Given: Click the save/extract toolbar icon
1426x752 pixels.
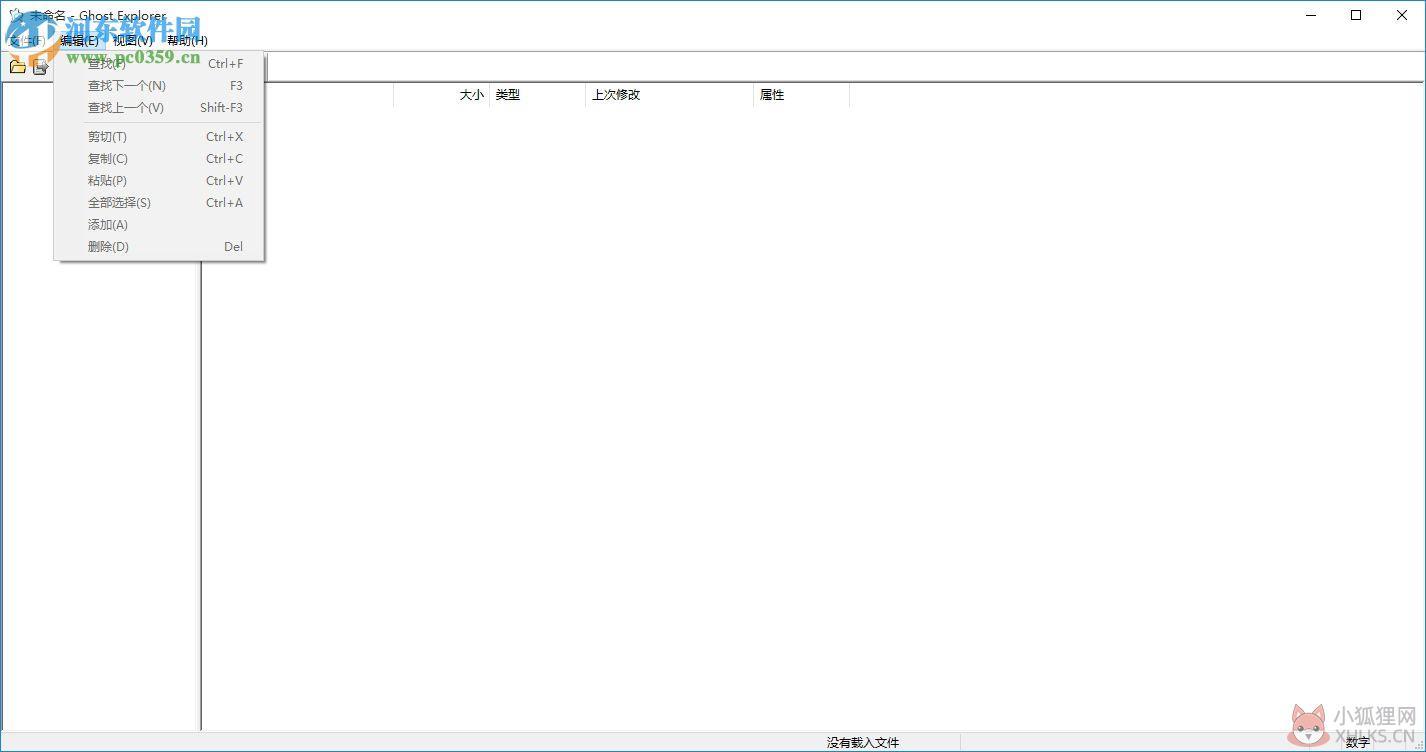Looking at the screenshot, I should click(40, 67).
